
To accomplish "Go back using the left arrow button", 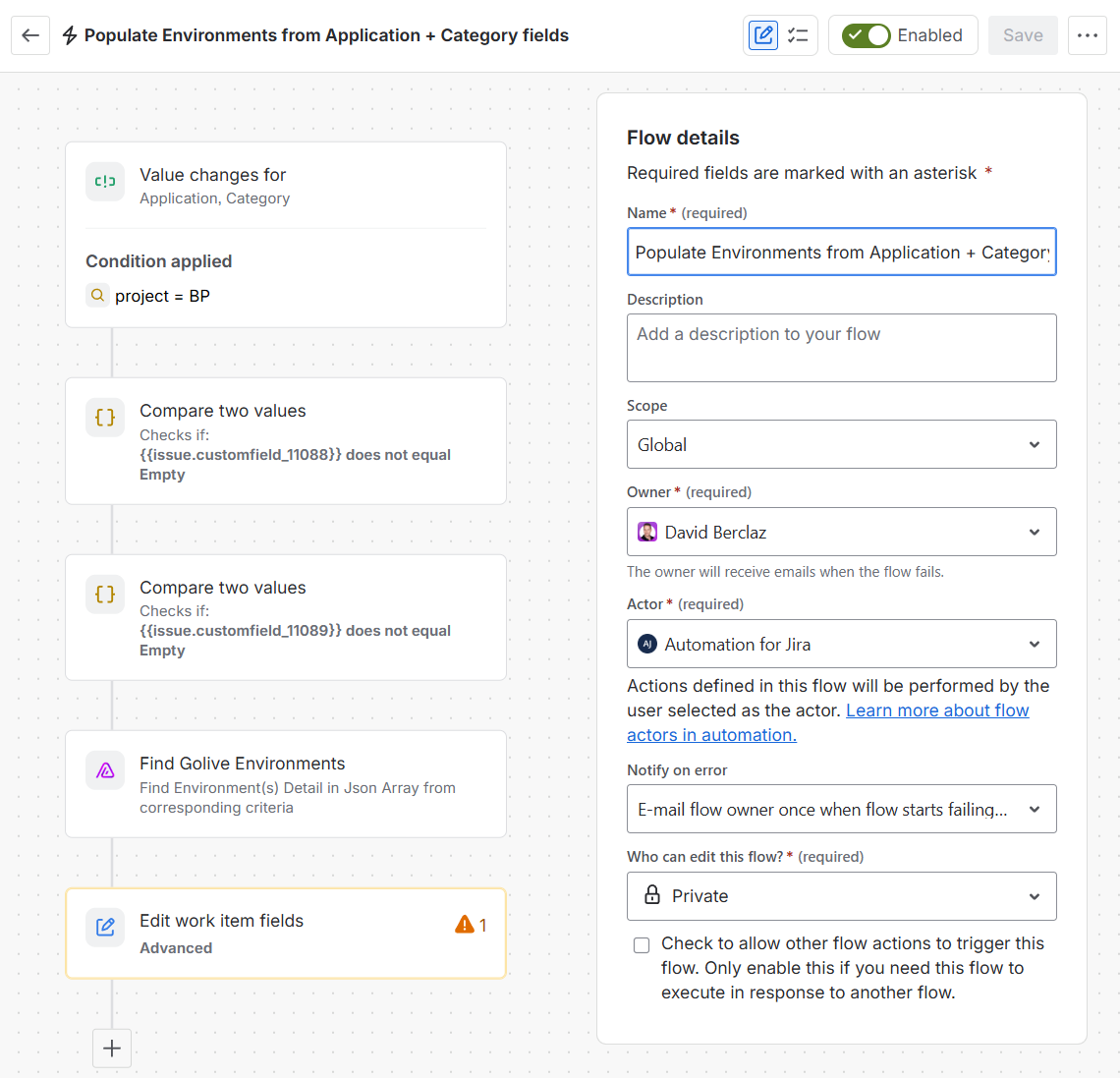I will [x=30, y=35].
